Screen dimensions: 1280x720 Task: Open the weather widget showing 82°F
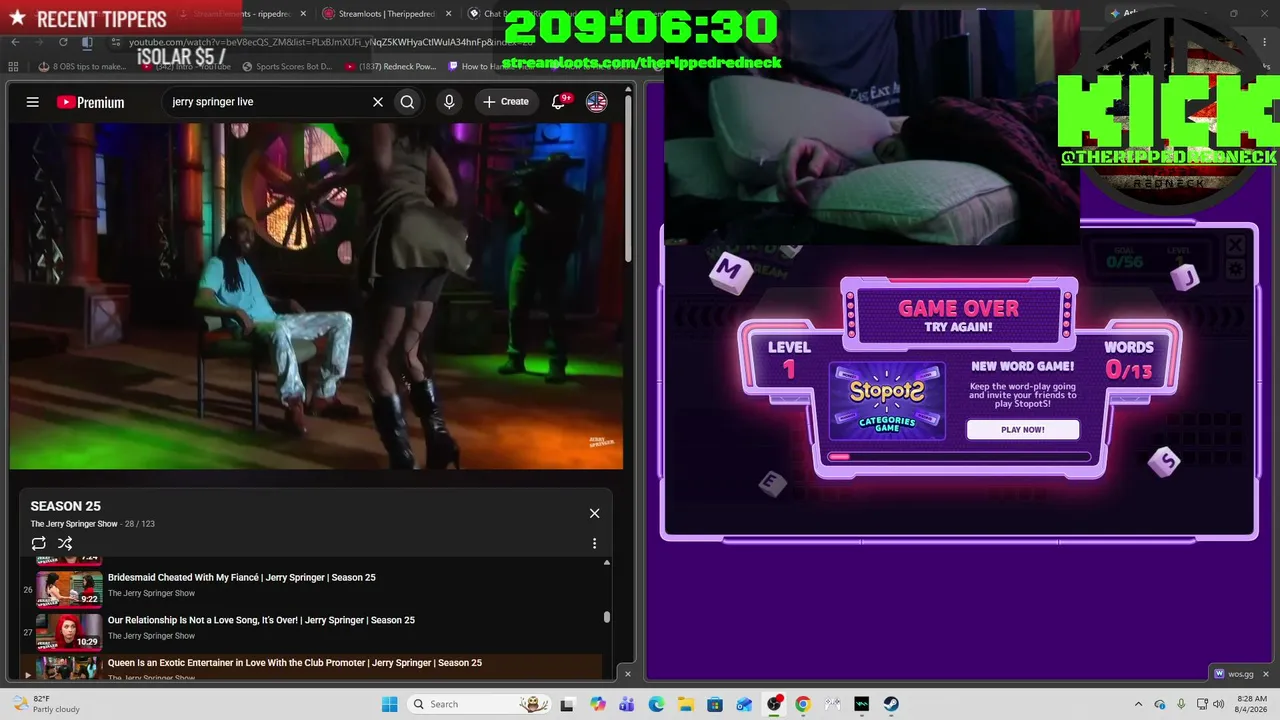tap(44, 704)
